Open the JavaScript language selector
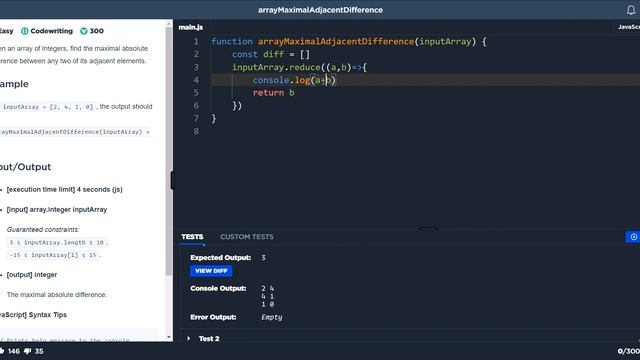 (x=629, y=27)
